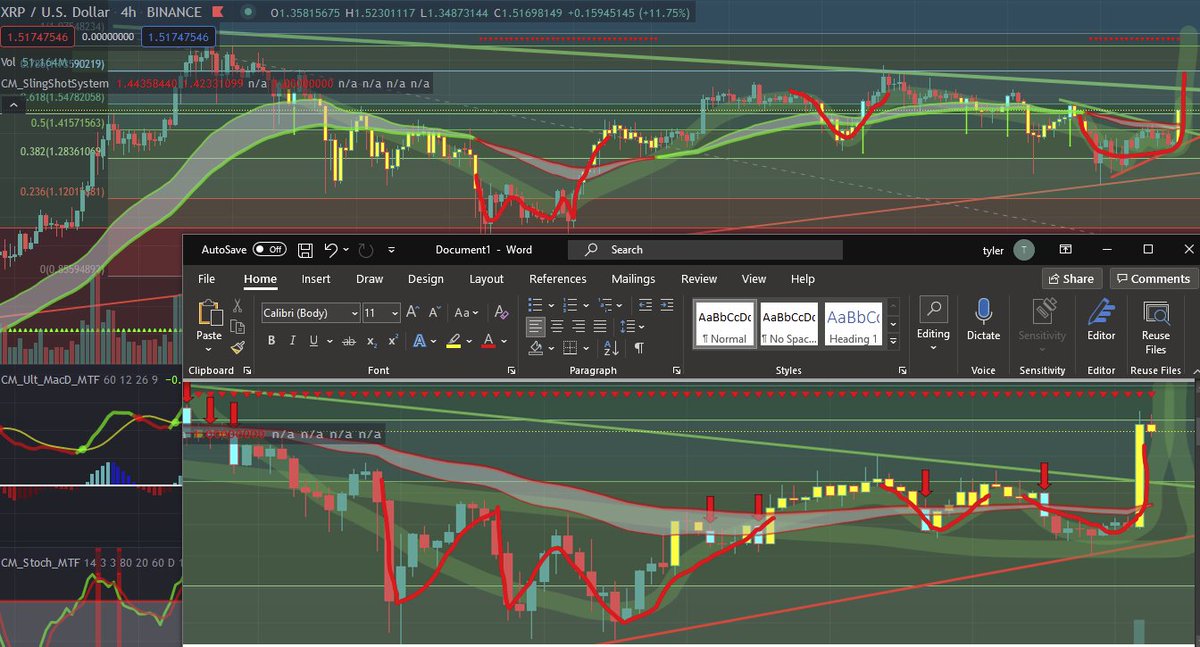The image size is (1200, 647).
Task: Click the Redo icon in the title bar
Action: (365, 249)
